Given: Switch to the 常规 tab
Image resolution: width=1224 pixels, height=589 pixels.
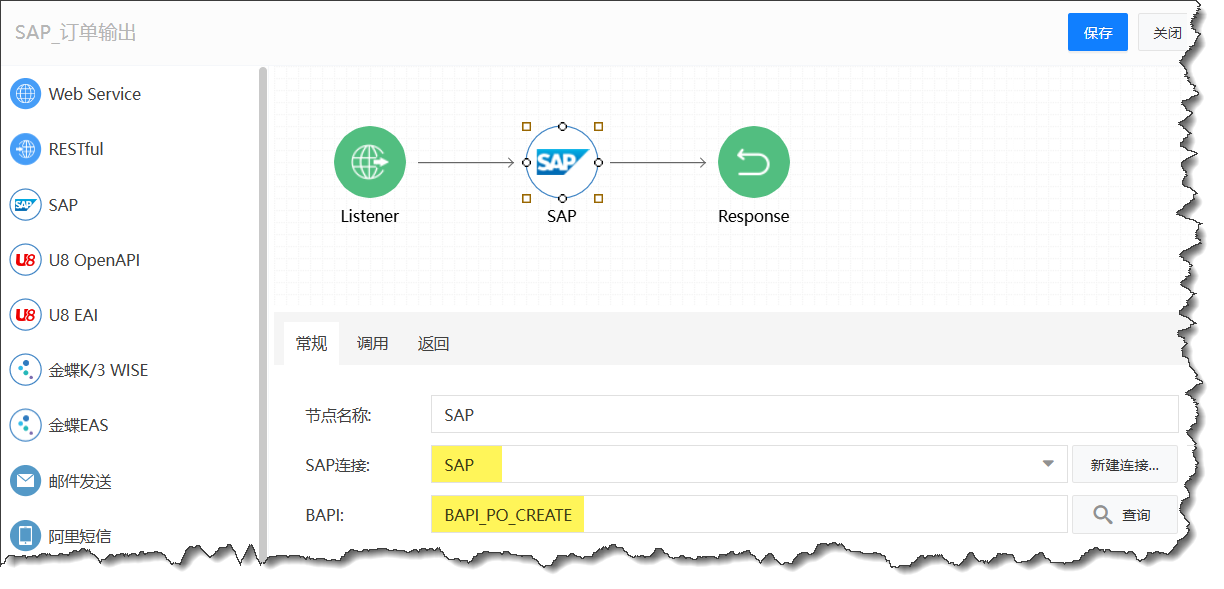Looking at the screenshot, I should (311, 344).
